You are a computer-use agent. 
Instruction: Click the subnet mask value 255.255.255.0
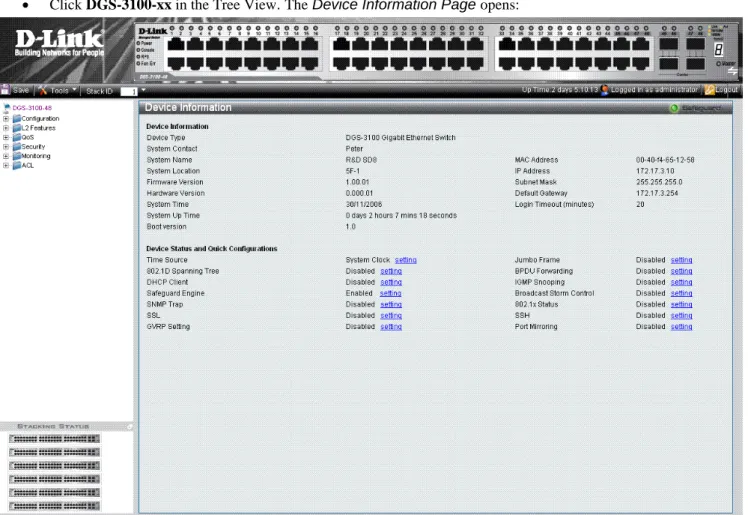pos(659,182)
